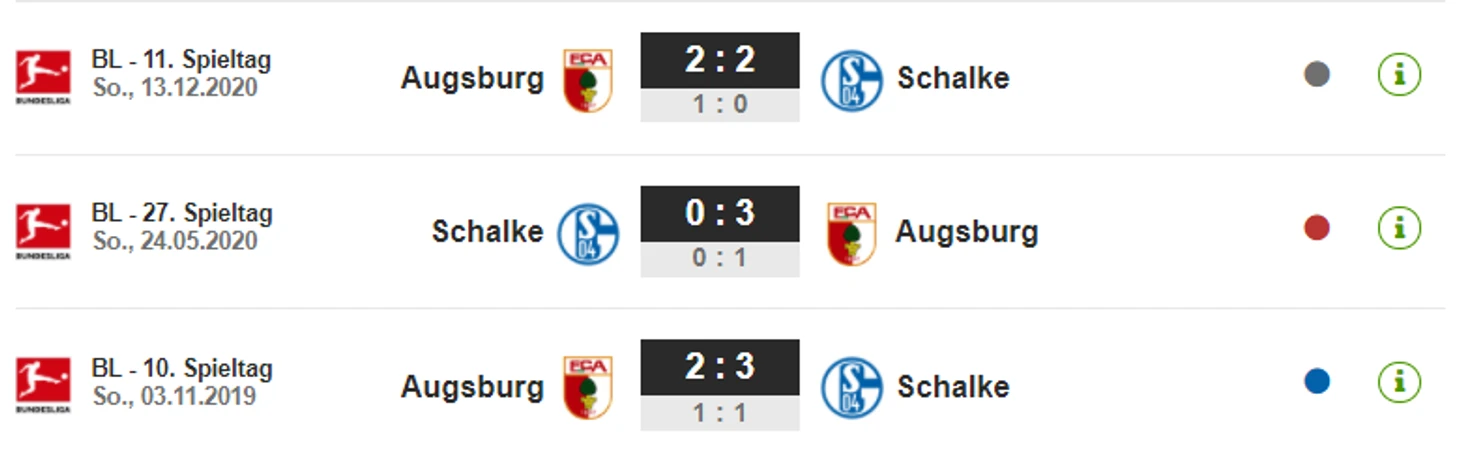Click Schalke crest in the 13.12.2020 match
Viewport: 1460px width, 459px height.
point(851,80)
